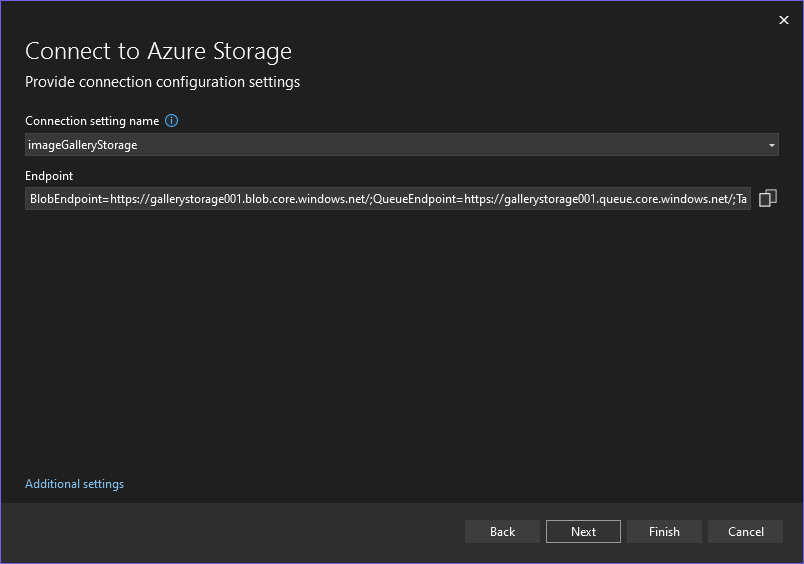Screen dimensions: 804x564
Task: Click the Provide connection configuration settings subtitle
Action: [162, 82]
